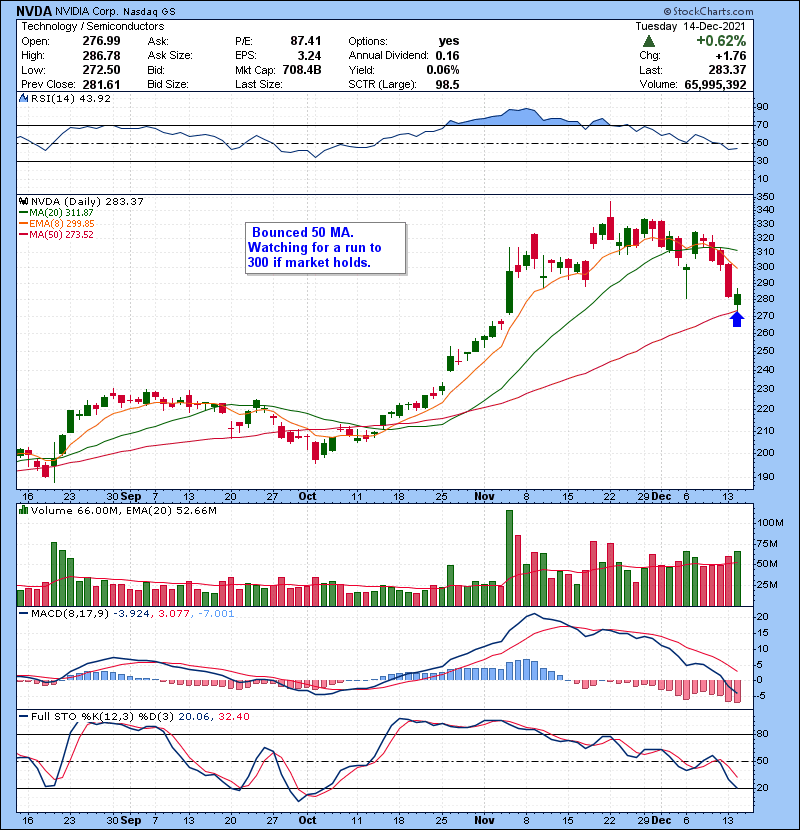The width and height of the screenshot is (800, 830).
Task: Click the MACD signal value '3.077'
Action: (174, 614)
